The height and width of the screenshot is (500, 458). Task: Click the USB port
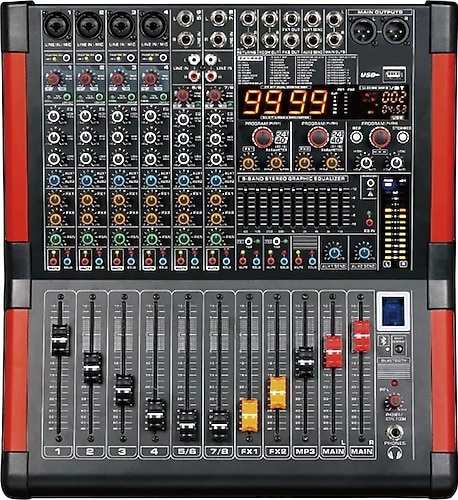point(394,74)
